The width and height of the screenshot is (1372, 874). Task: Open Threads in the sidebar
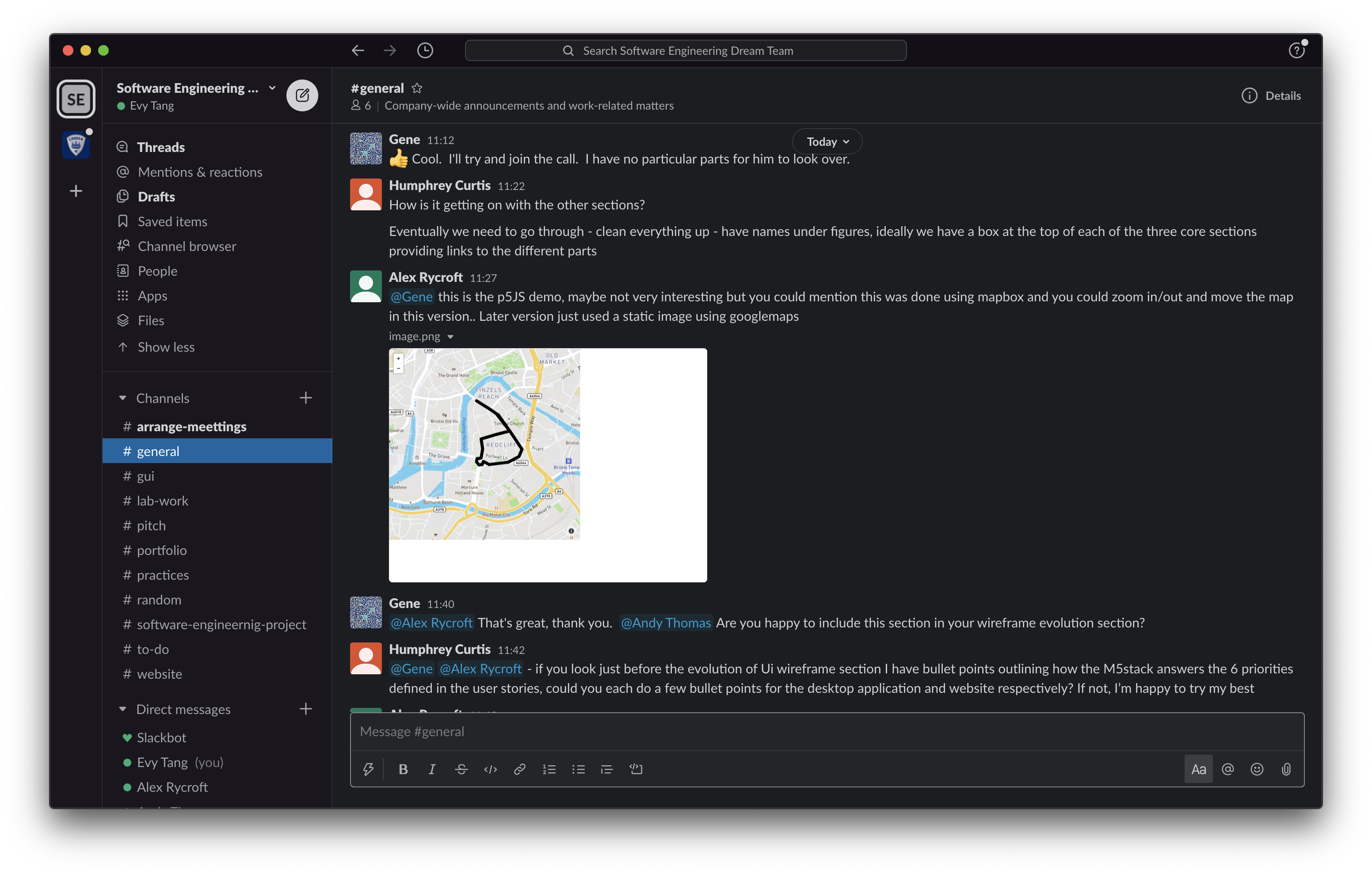161,147
